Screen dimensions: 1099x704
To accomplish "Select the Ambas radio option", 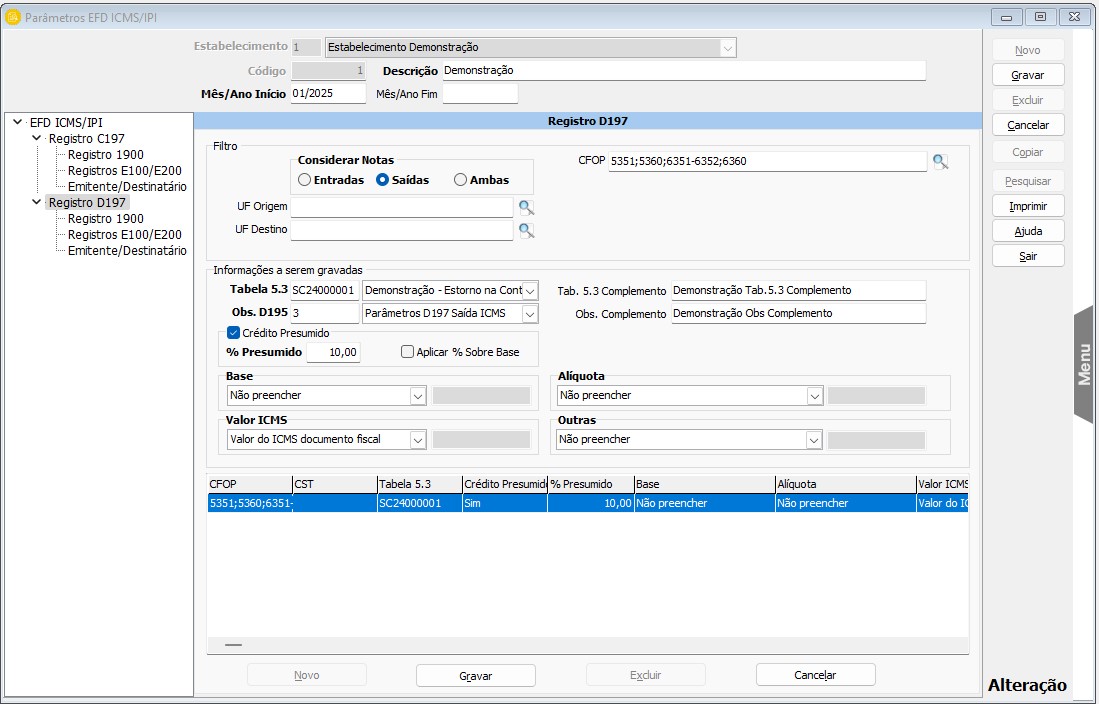I will click(460, 180).
